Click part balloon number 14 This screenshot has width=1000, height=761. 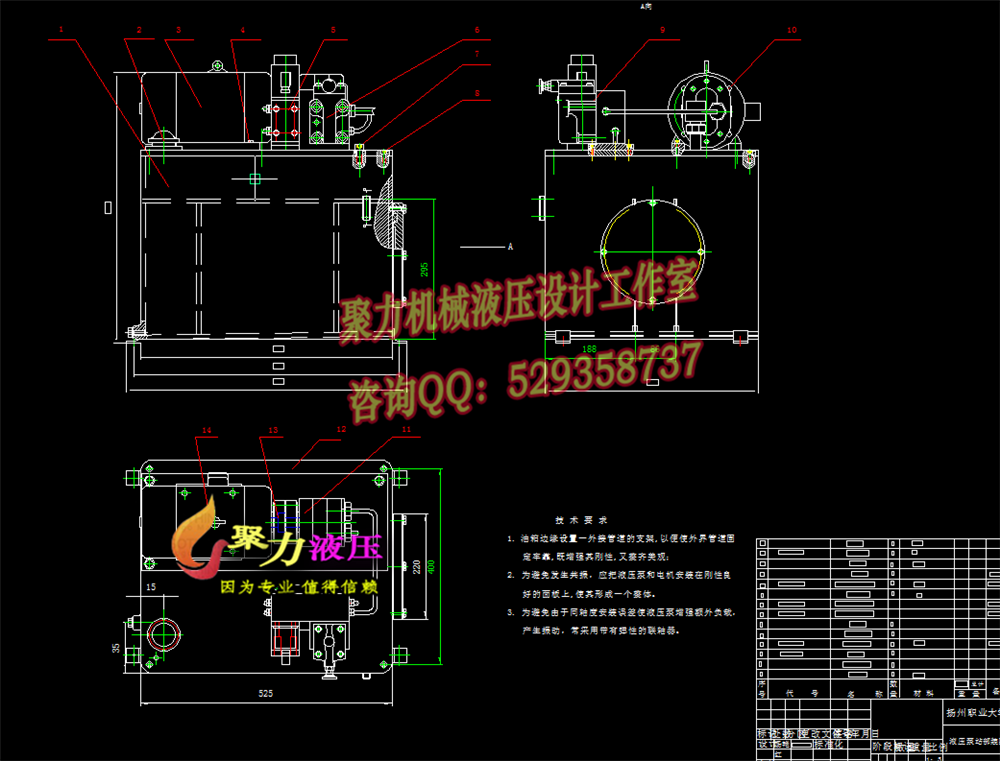tap(206, 430)
